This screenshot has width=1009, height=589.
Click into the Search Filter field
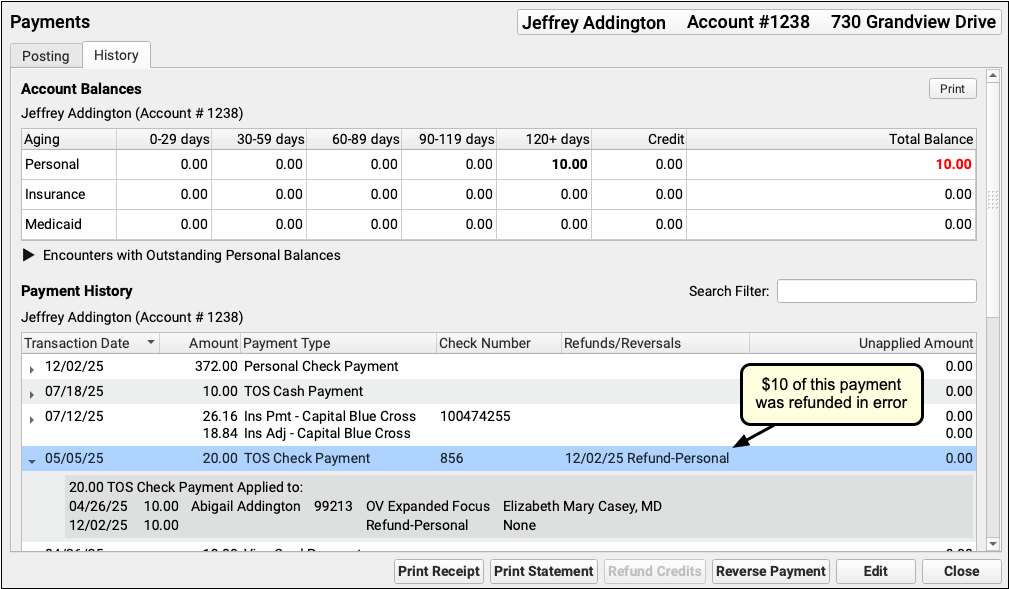coord(876,291)
